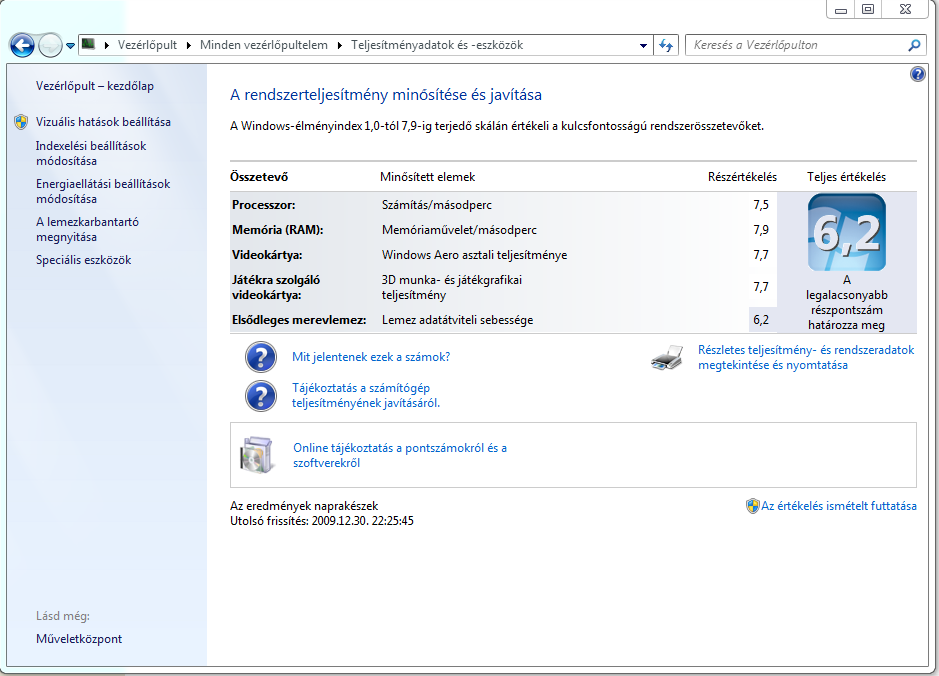
Task: Select Elsődleges merevlemez: row label
Action: 299,320
